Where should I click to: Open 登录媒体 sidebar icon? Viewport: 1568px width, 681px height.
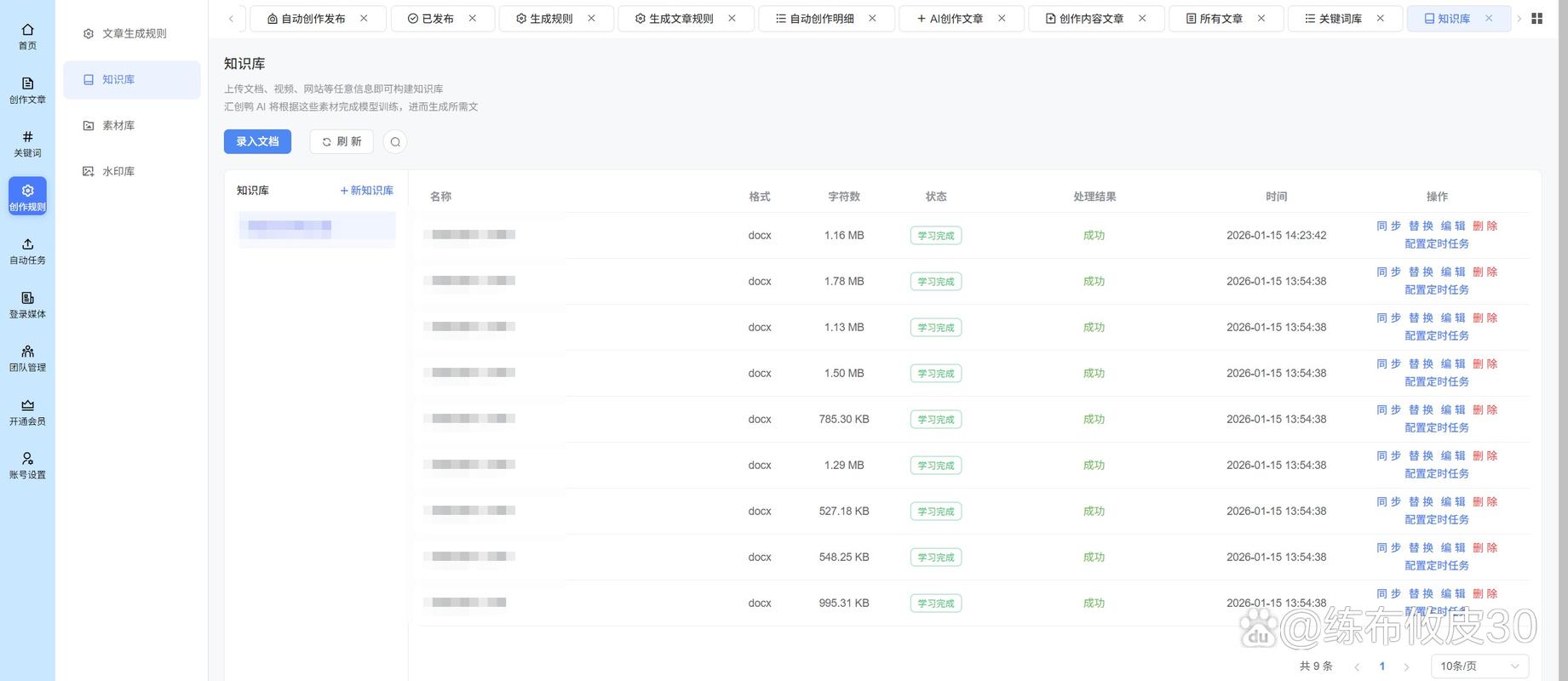pos(27,298)
